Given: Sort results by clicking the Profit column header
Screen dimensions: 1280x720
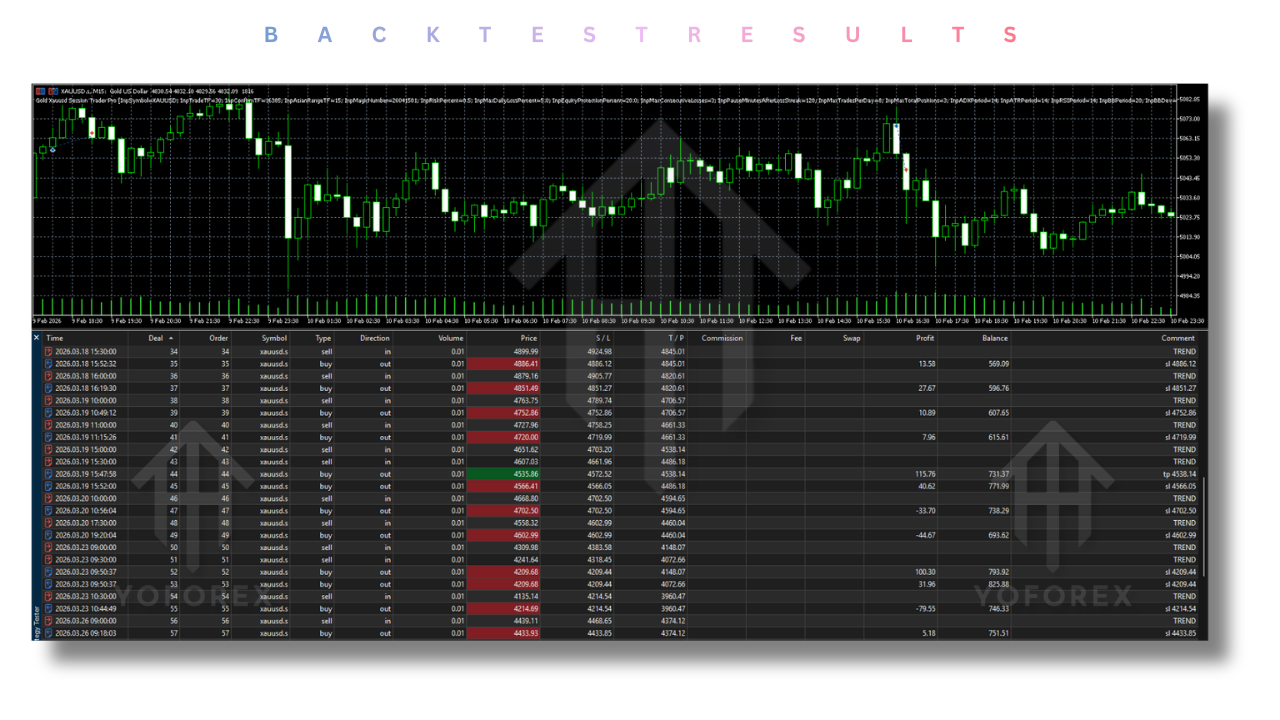Looking at the screenshot, I should [x=925, y=338].
